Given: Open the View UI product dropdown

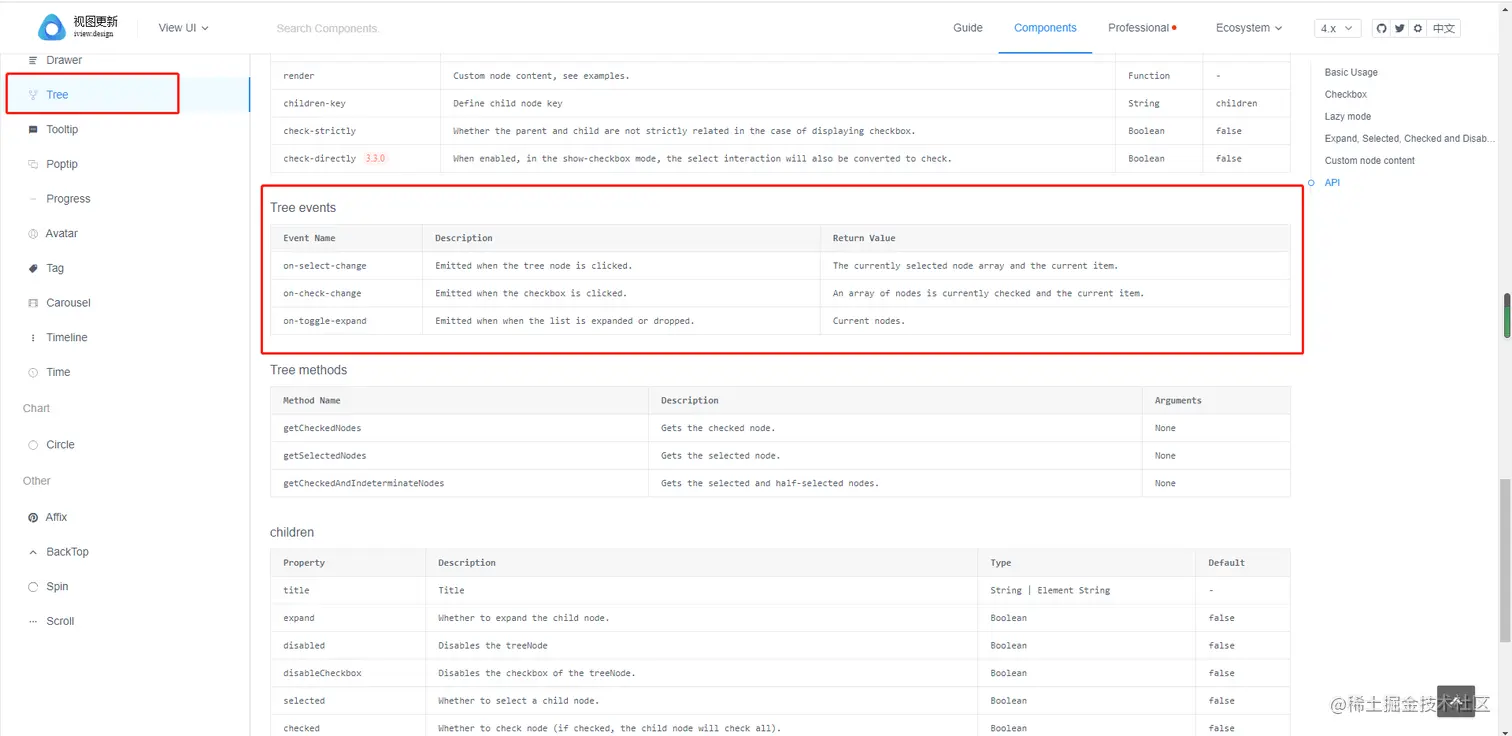Looking at the screenshot, I should pyautogui.click(x=183, y=28).
